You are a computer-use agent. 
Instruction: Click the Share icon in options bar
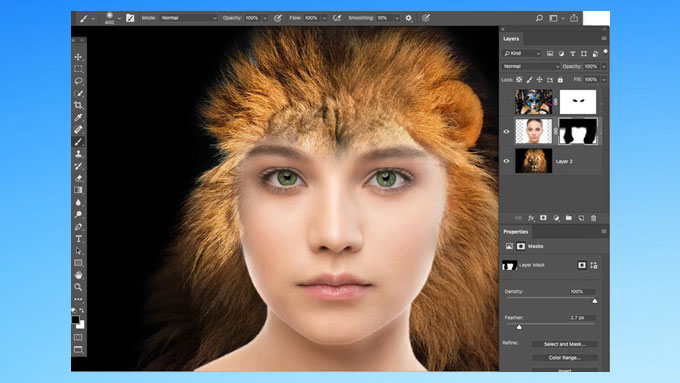pyautogui.click(x=574, y=18)
